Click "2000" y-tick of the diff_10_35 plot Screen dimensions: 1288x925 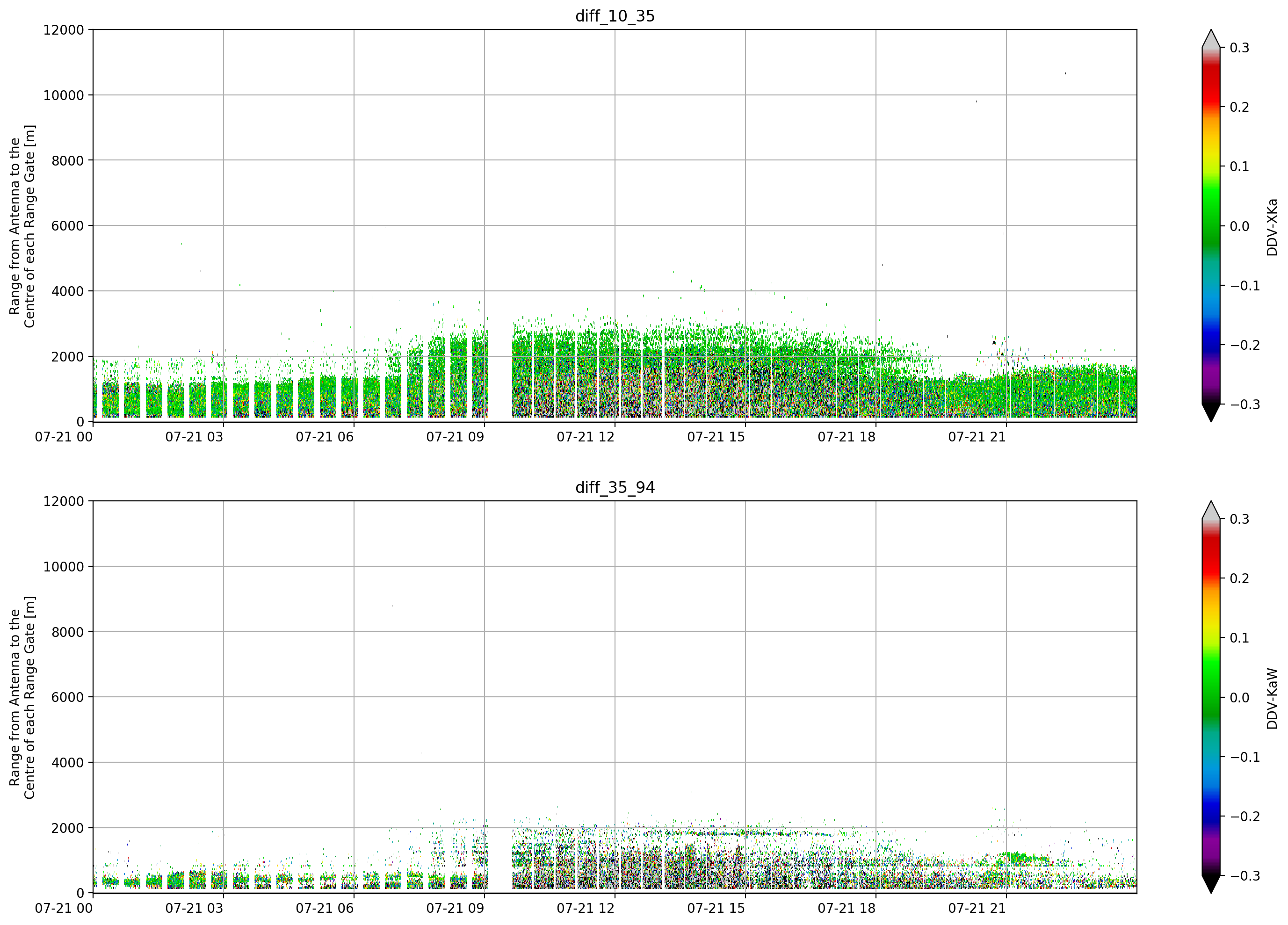(67, 357)
